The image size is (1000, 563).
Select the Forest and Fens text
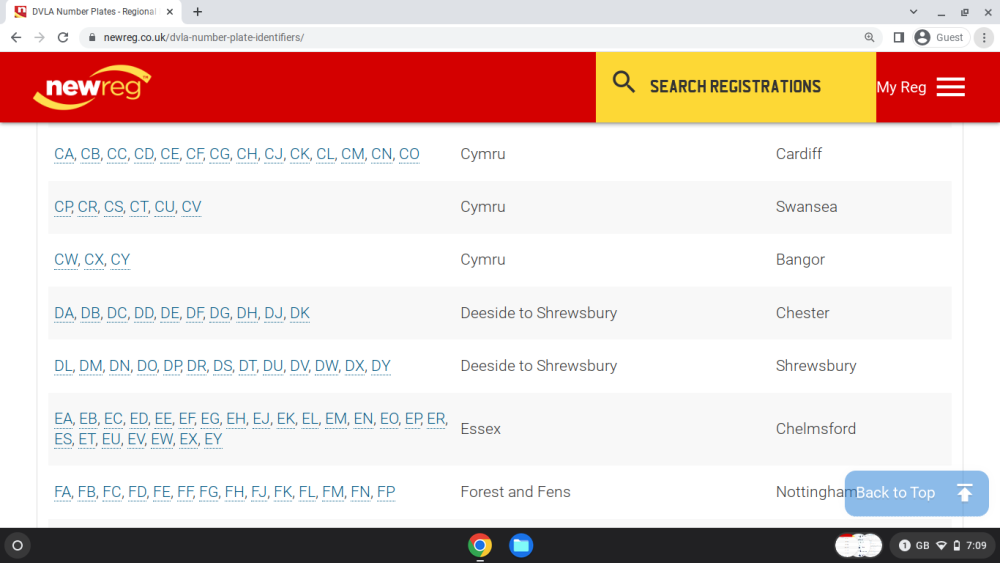pos(515,492)
